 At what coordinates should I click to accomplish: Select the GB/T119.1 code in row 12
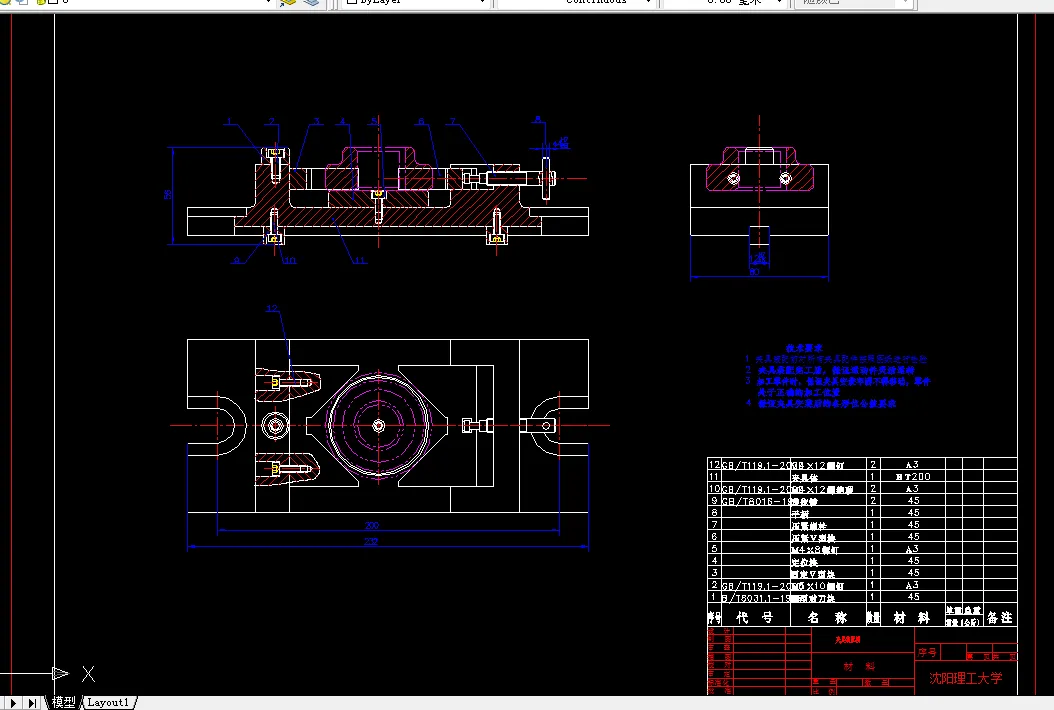tap(756, 465)
